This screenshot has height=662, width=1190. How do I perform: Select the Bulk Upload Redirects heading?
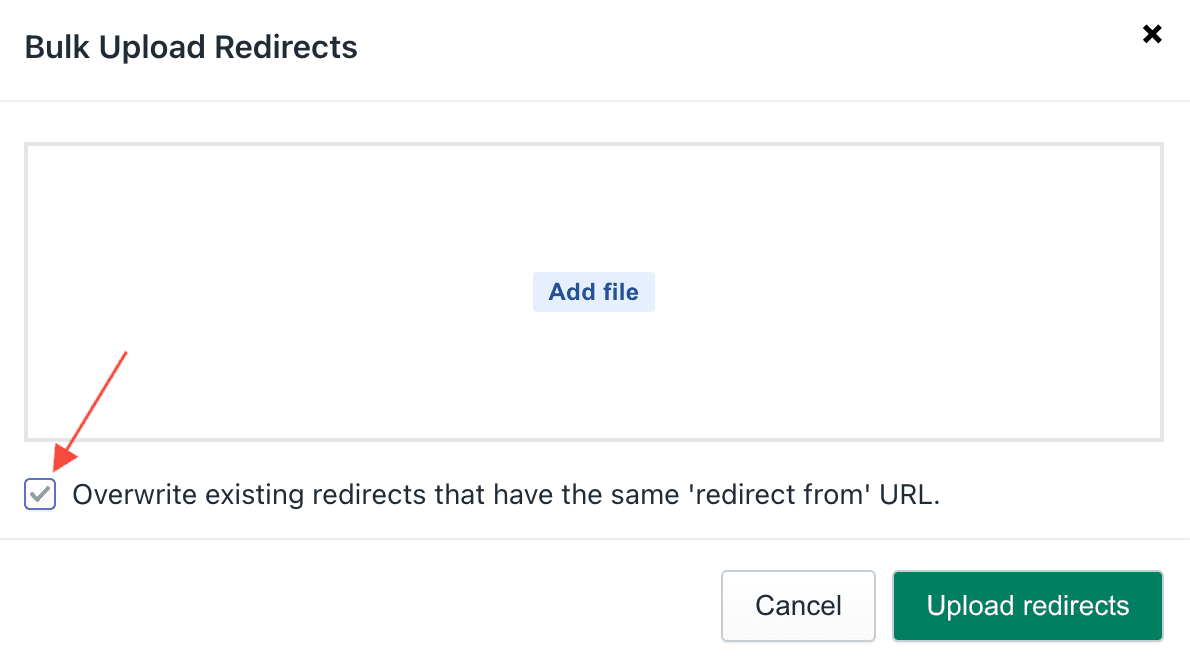[191, 47]
